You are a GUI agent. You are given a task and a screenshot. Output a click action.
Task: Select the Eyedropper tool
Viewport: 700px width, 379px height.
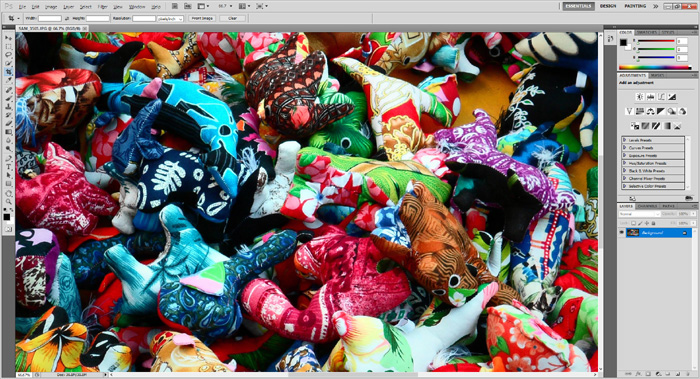click(x=8, y=80)
